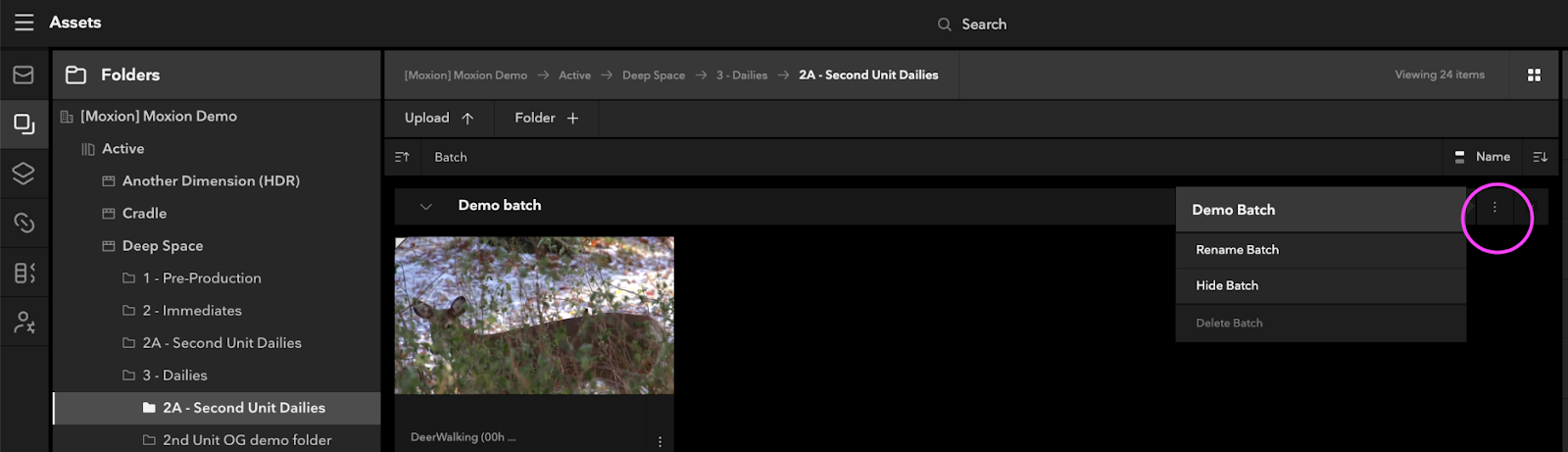Select the Active tree node

pos(123,149)
